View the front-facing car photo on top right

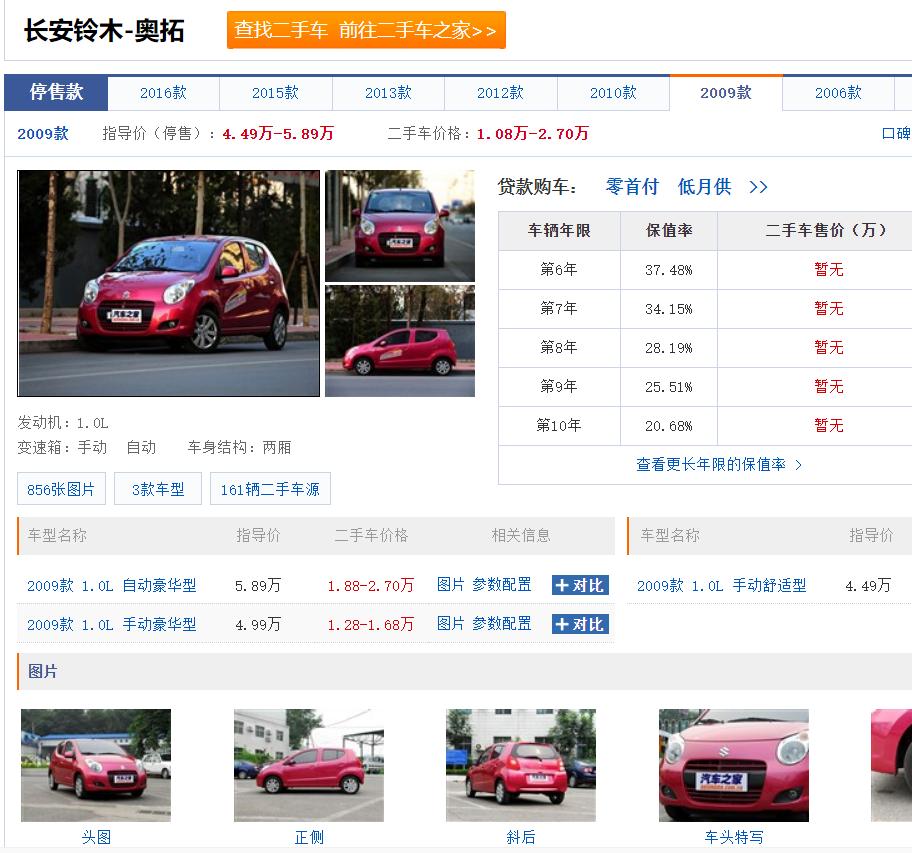400,226
